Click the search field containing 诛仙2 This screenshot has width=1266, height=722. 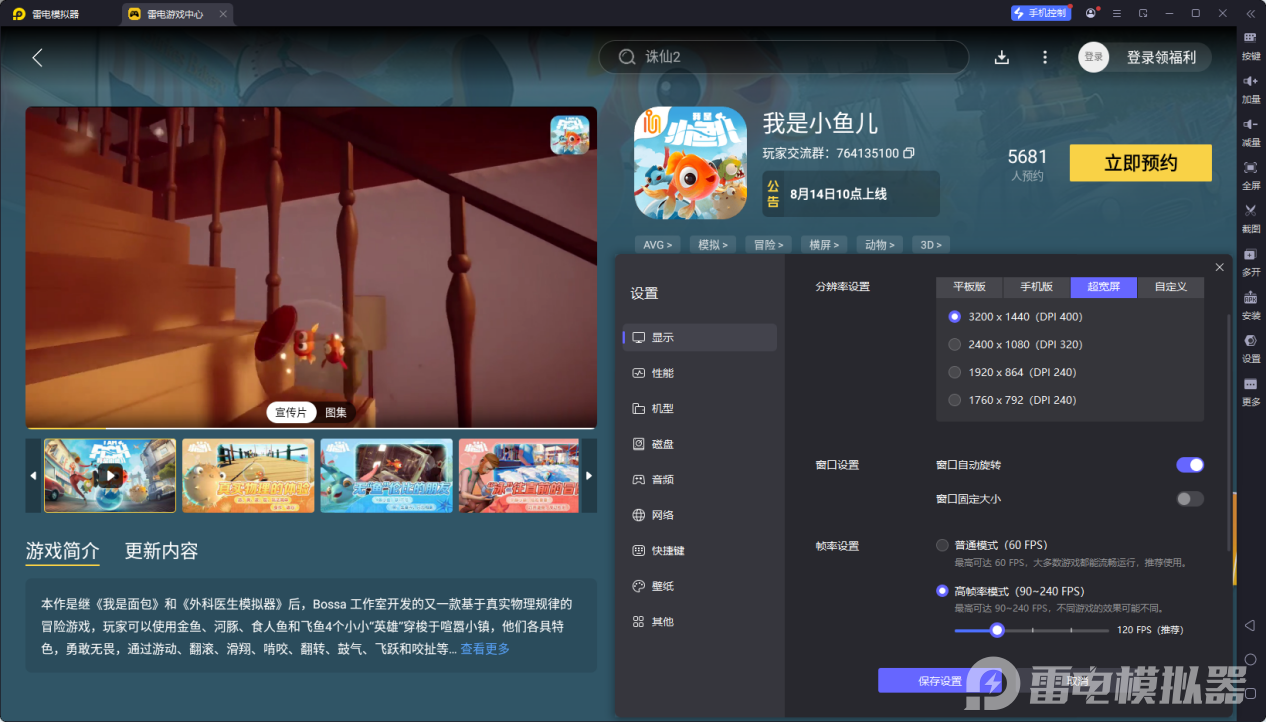[784, 57]
